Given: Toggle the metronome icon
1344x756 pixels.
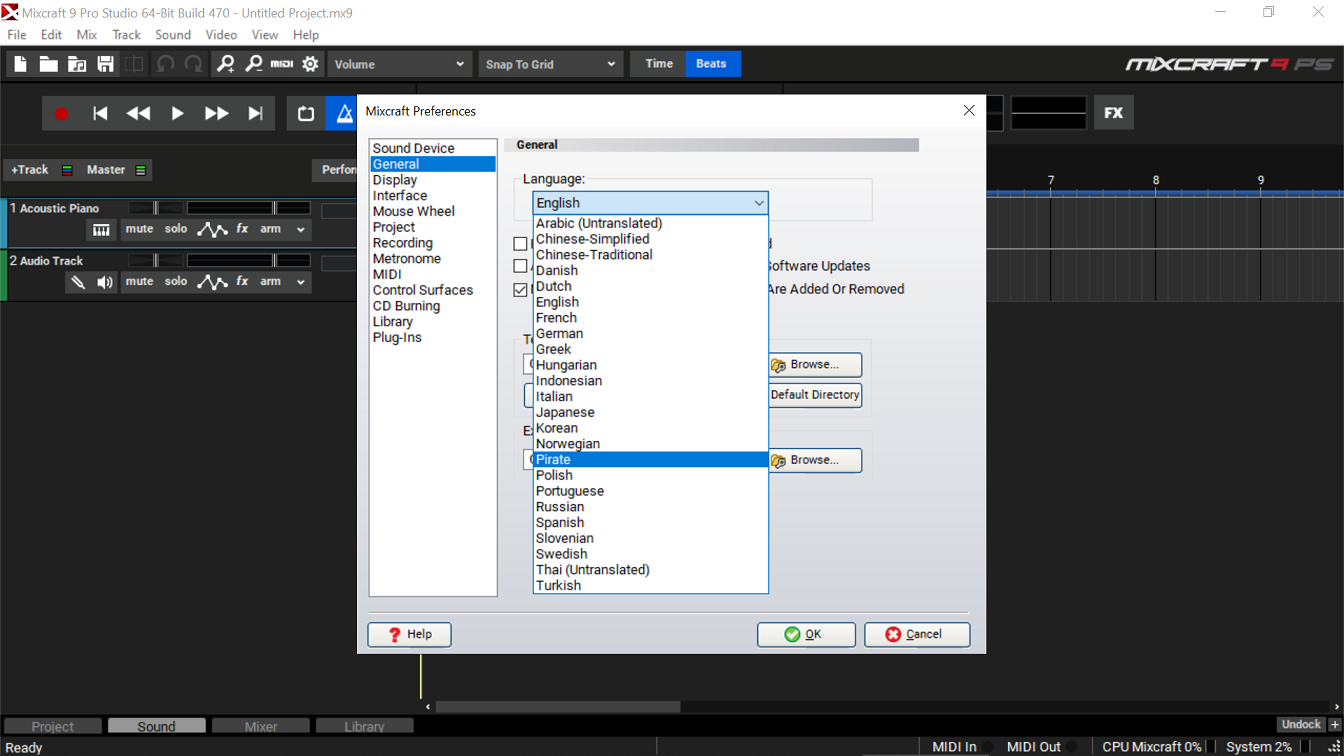Looking at the screenshot, I should coord(343,114).
